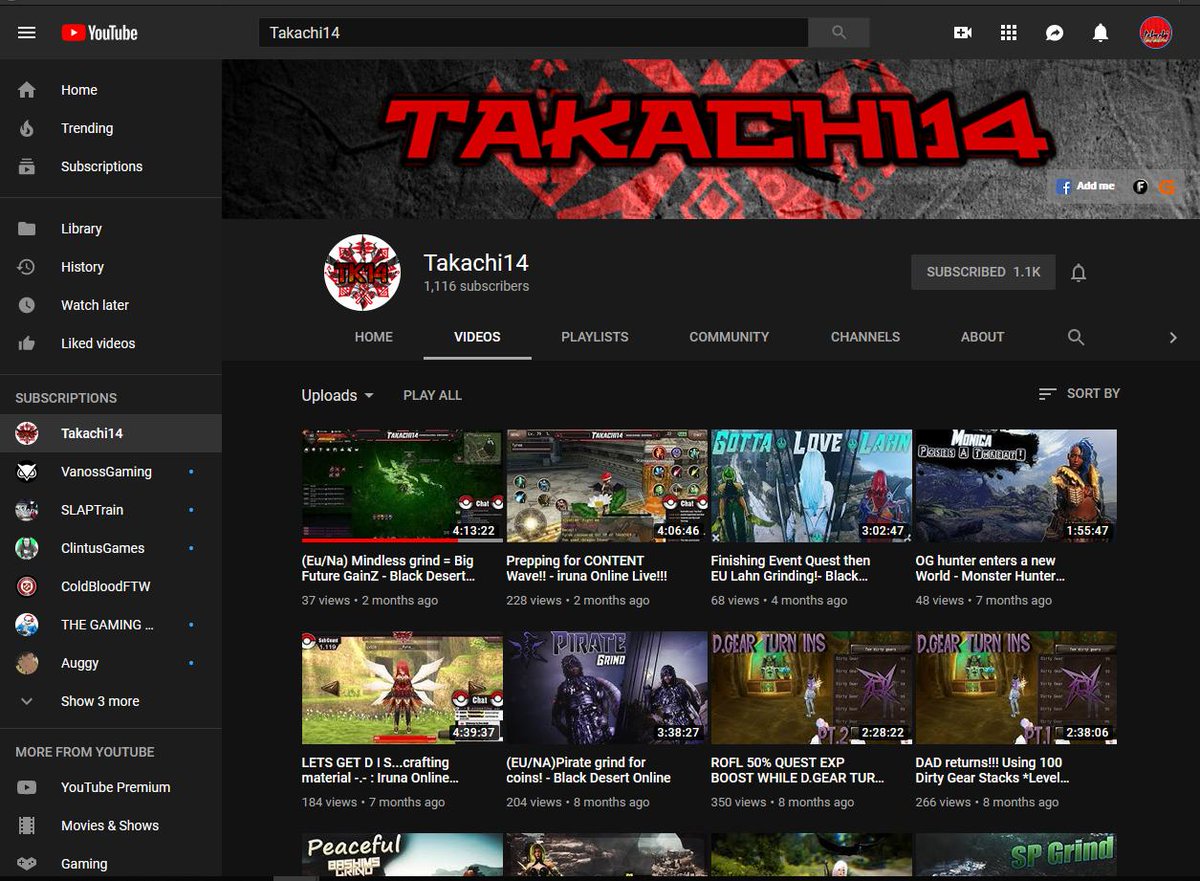Open D.Gear Turn Ins PT.2 thumbnail

pyautogui.click(x=811, y=688)
